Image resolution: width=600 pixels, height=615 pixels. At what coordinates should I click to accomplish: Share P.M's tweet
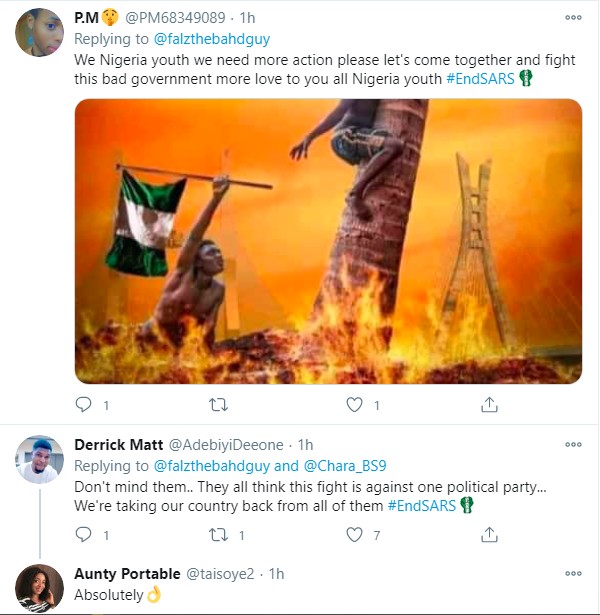coord(489,405)
